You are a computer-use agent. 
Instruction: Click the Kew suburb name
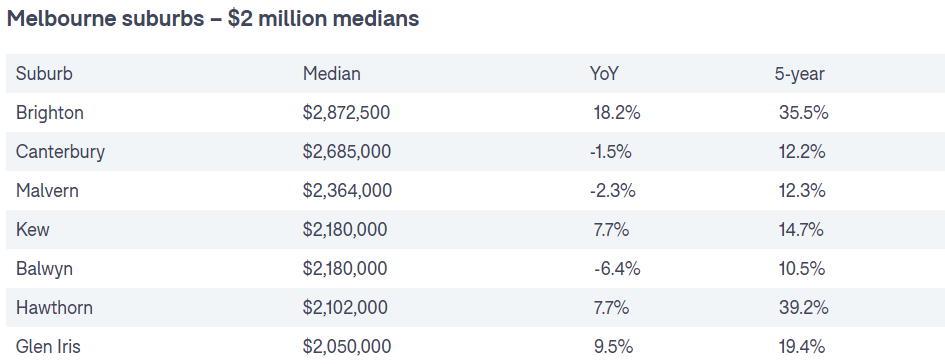point(33,230)
